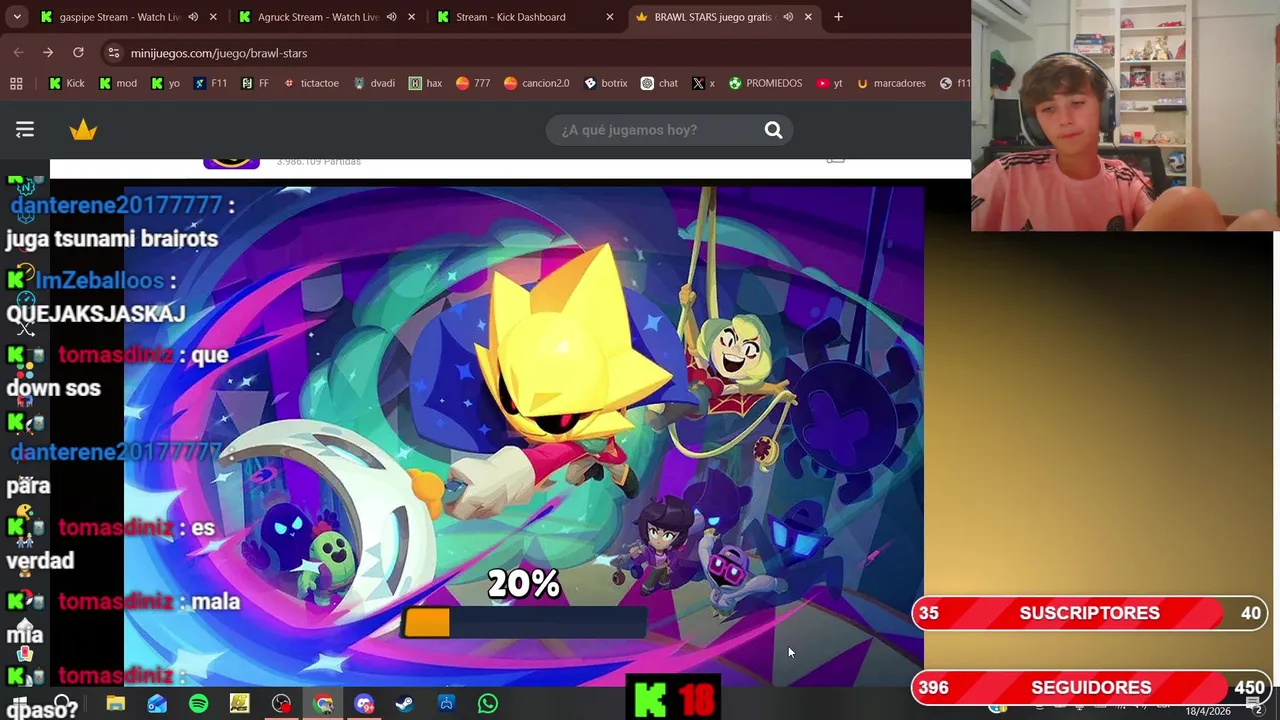This screenshot has height=720, width=1280.
Task: Click the chat username ImZeballoos
Action: (99, 281)
